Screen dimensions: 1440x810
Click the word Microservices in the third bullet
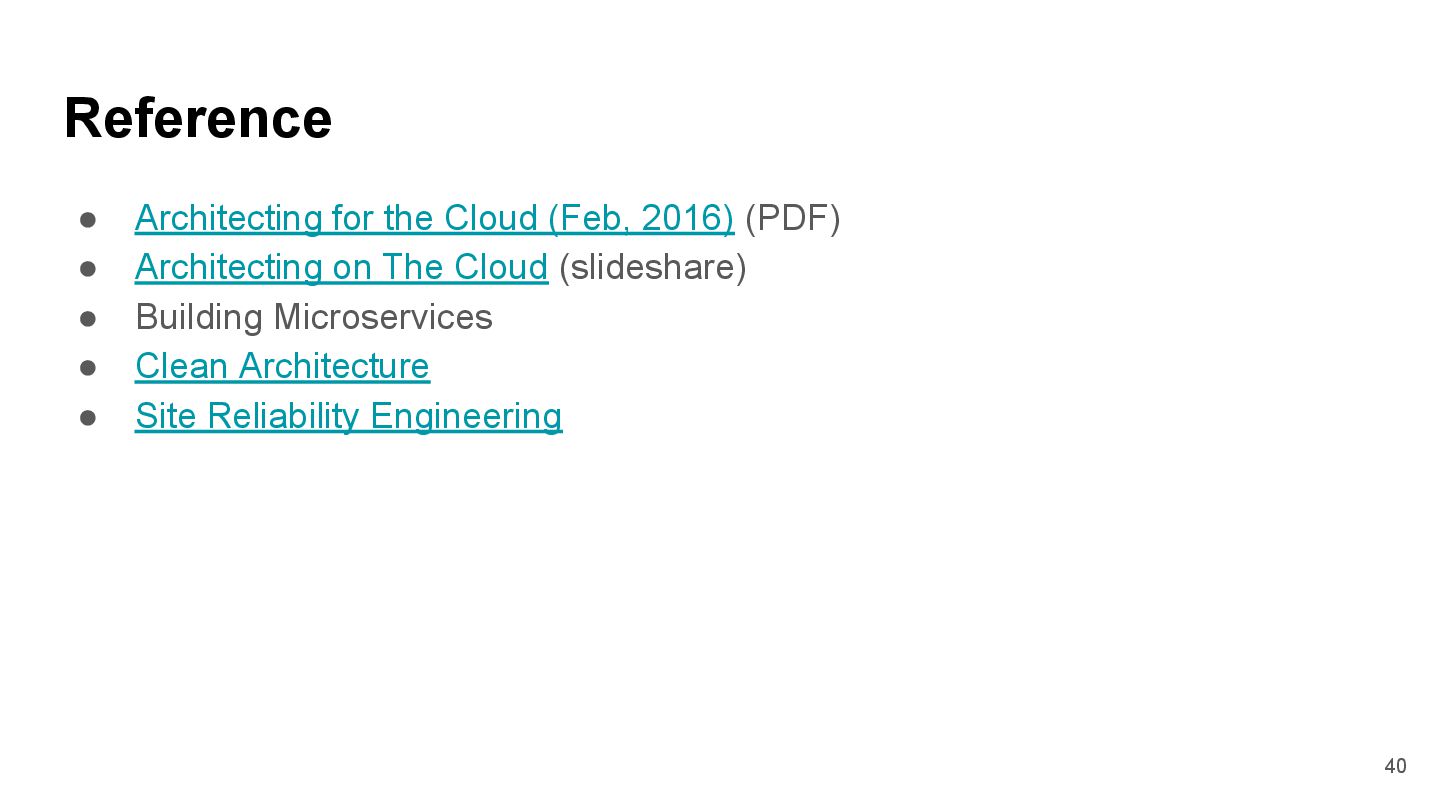[383, 317]
